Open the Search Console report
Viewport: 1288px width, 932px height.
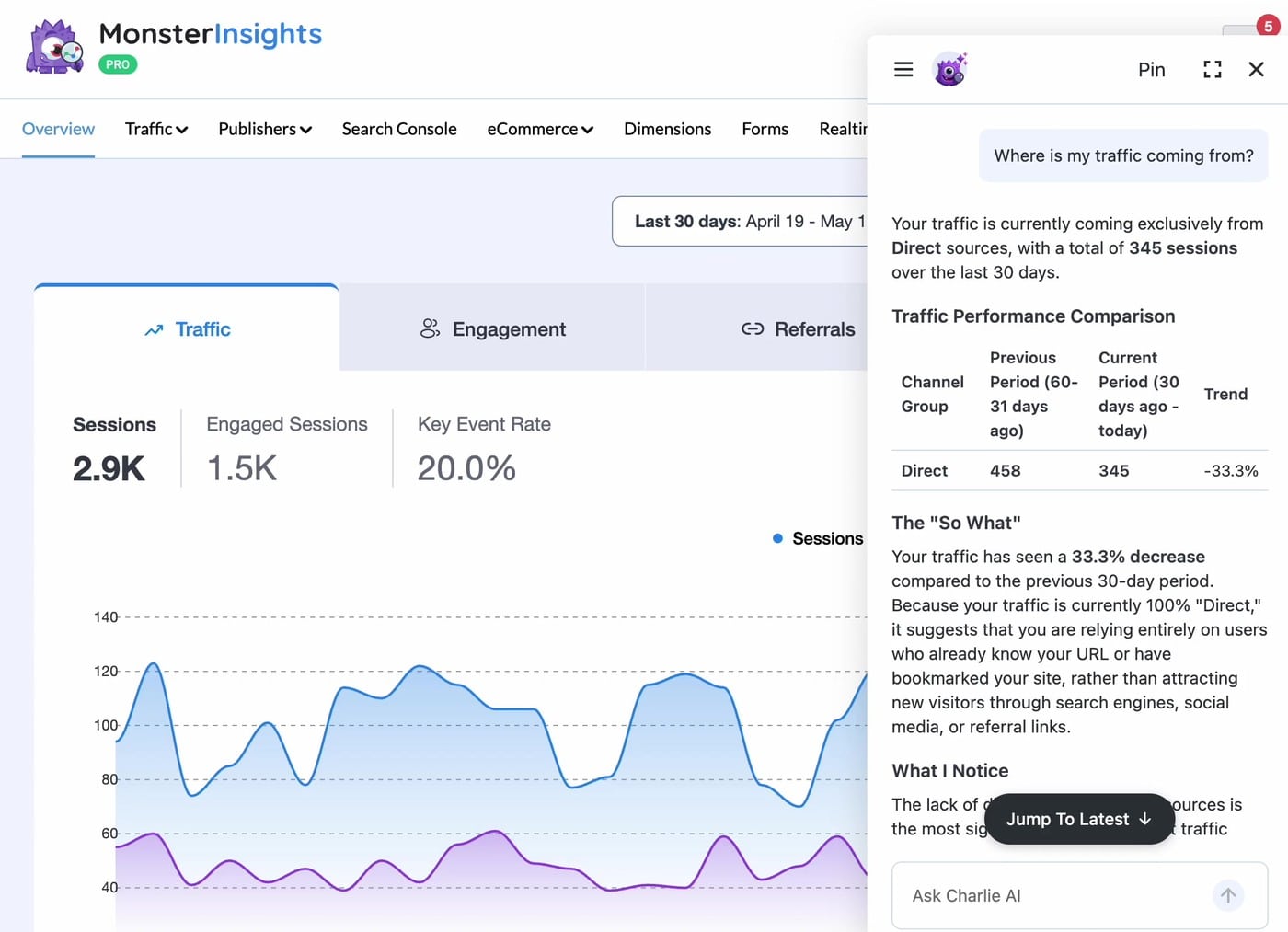[x=399, y=129]
